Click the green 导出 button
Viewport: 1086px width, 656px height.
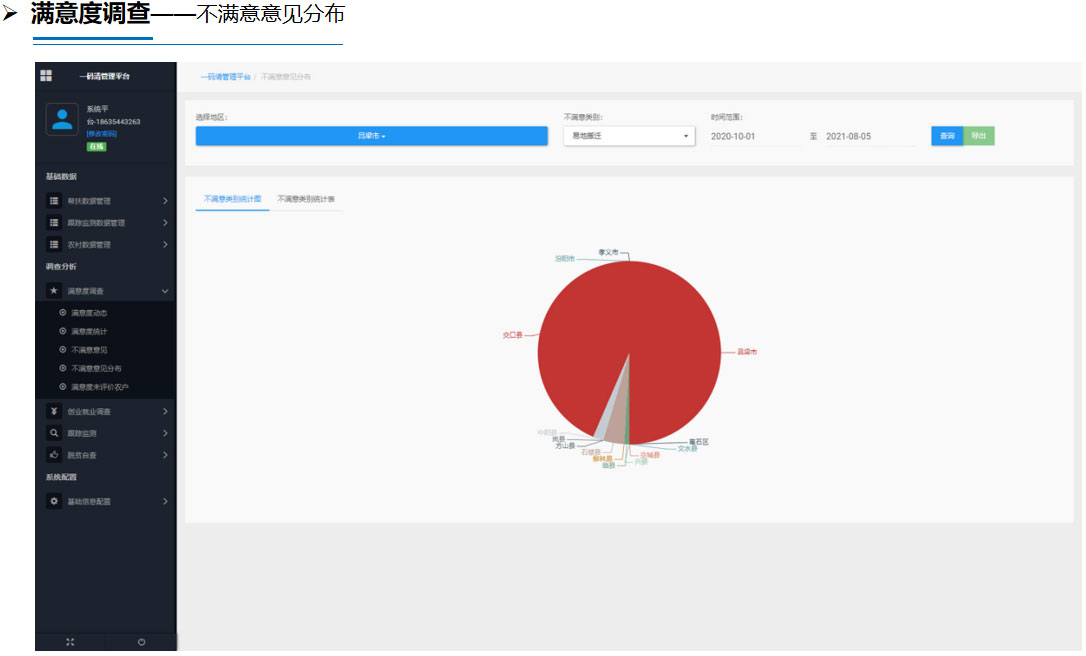click(x=979, y=136)
